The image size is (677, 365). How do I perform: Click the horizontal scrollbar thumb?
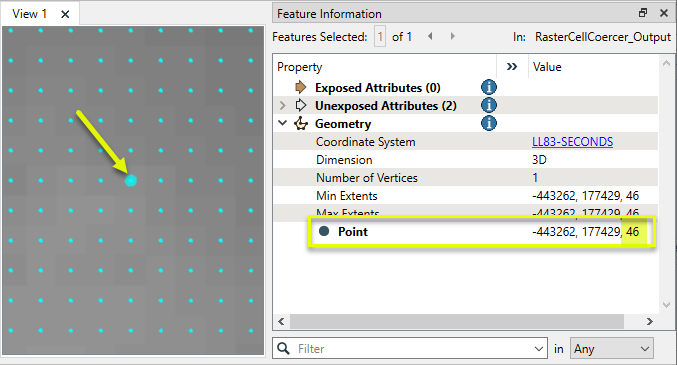click(457, 321)
